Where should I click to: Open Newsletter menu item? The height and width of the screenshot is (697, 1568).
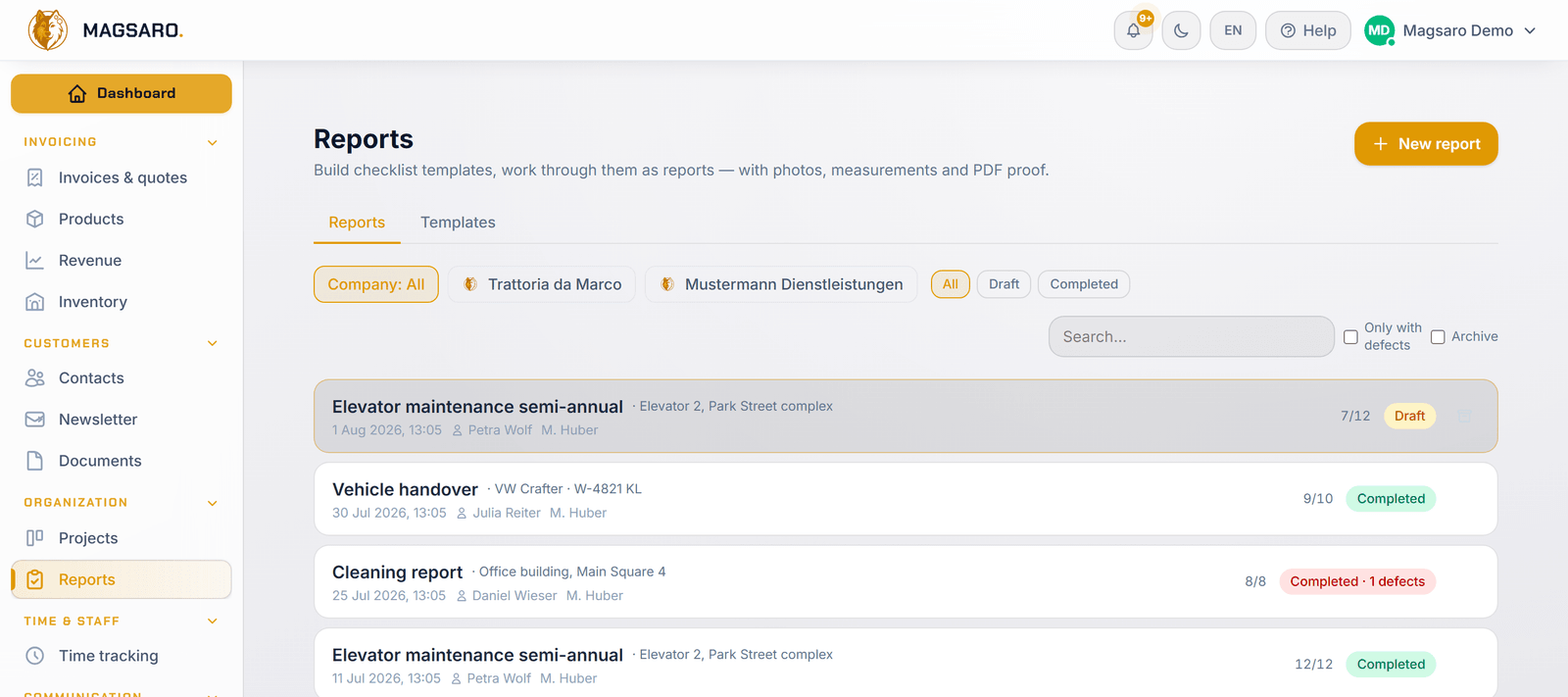point(122,420)
